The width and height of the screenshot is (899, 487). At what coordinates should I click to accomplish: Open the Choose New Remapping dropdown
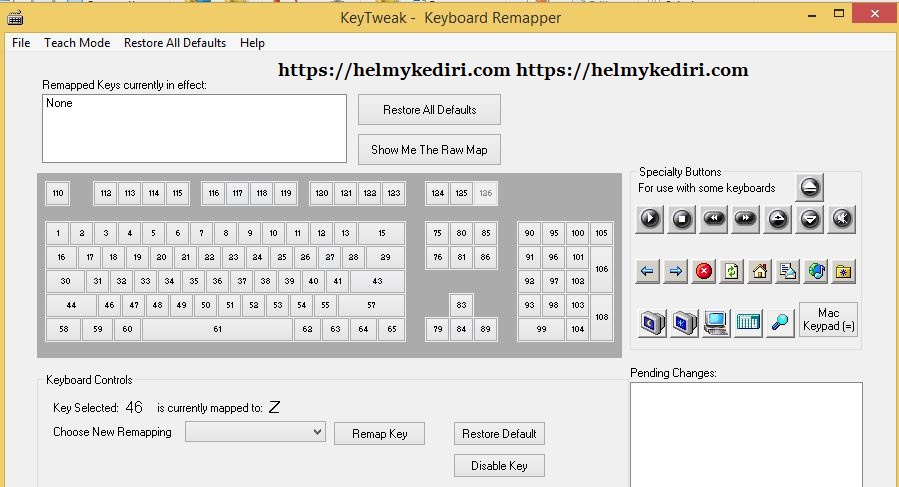coord(255,432)
